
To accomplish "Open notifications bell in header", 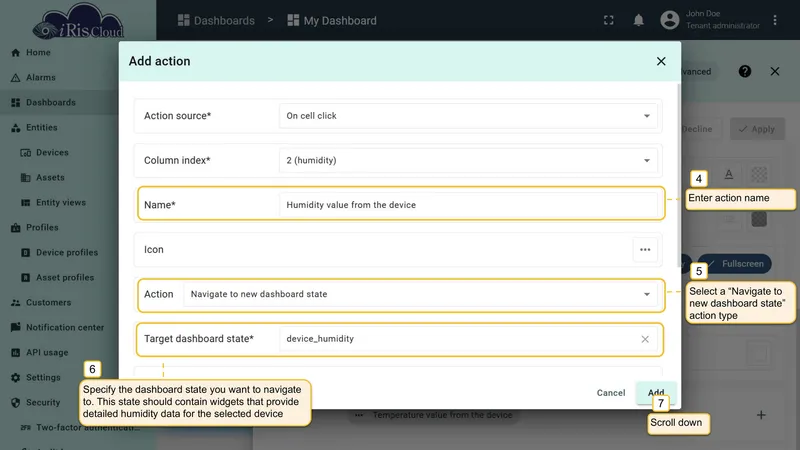I will pyautogui.click(x=638, y=20).
